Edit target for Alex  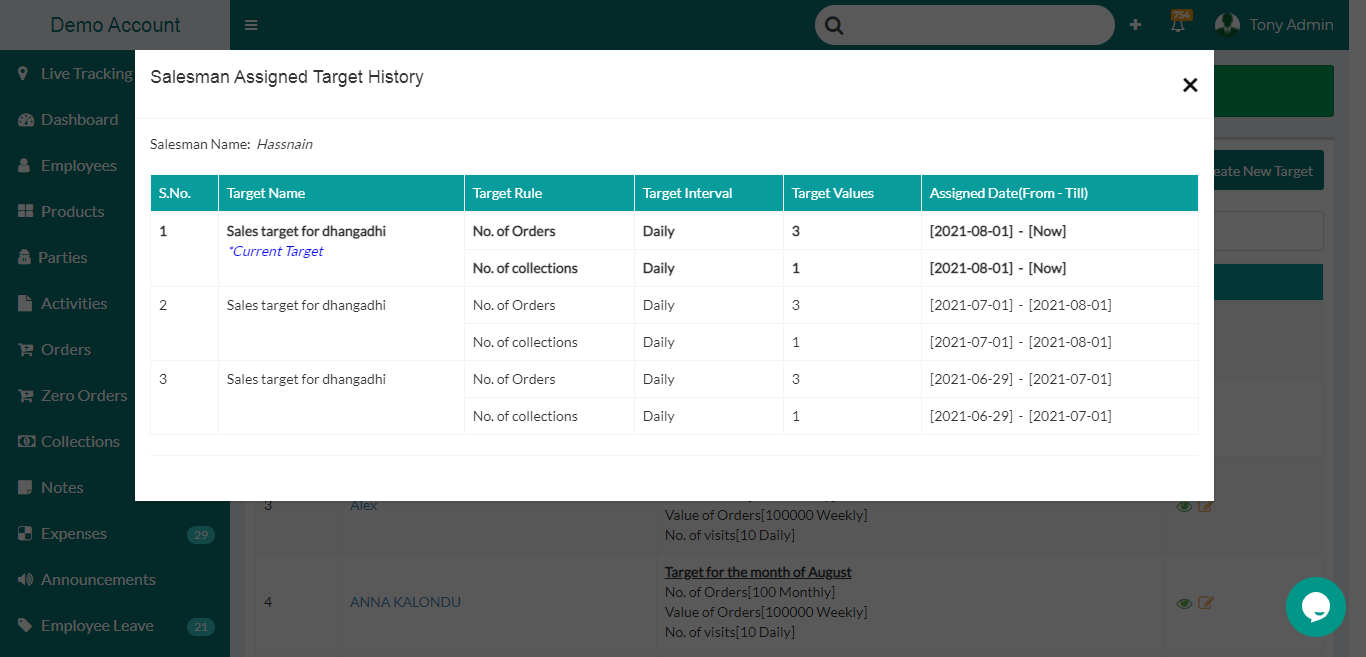(x=1206, y=506)
